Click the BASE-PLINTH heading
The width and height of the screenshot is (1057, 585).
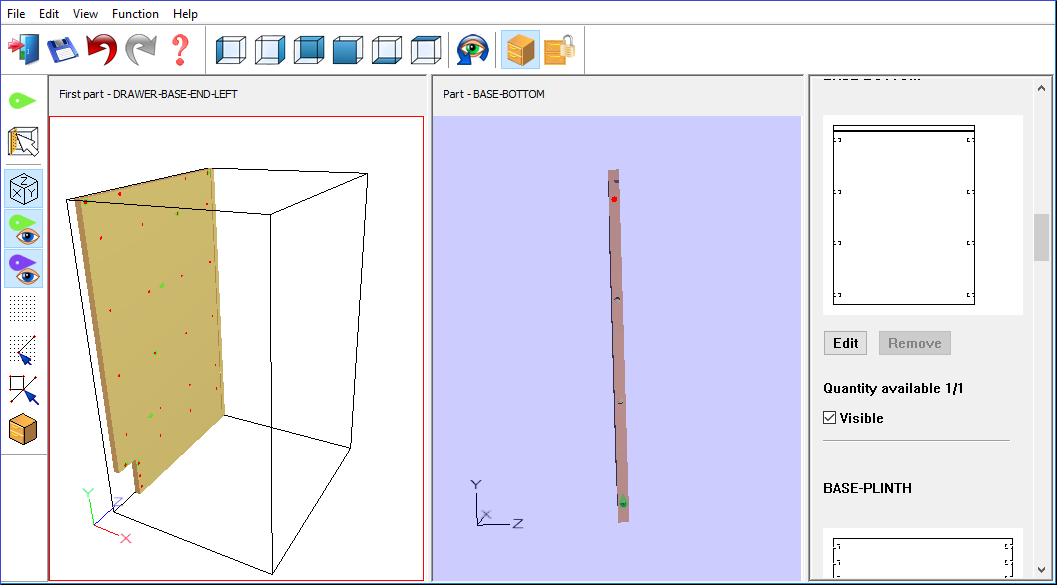click(x=868, y=487)
